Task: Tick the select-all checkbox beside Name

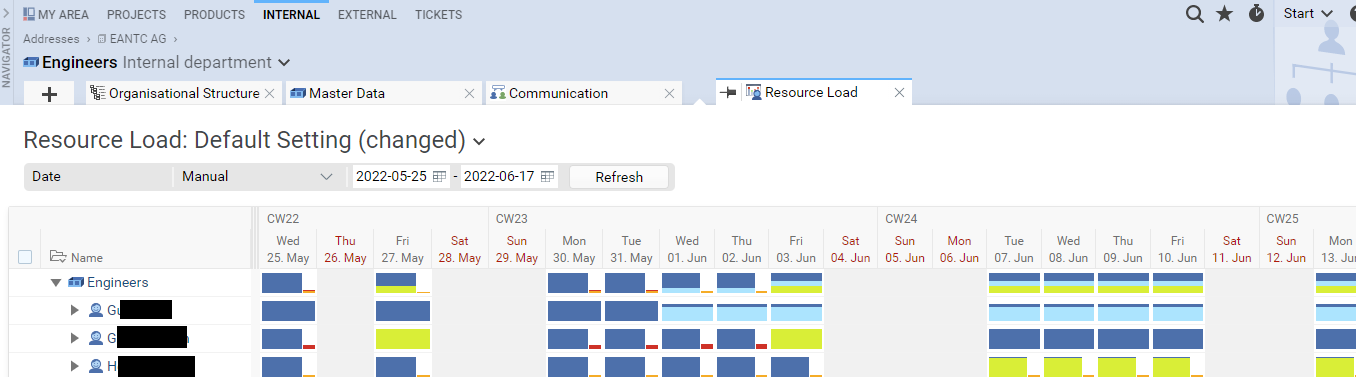Action: 25,257
